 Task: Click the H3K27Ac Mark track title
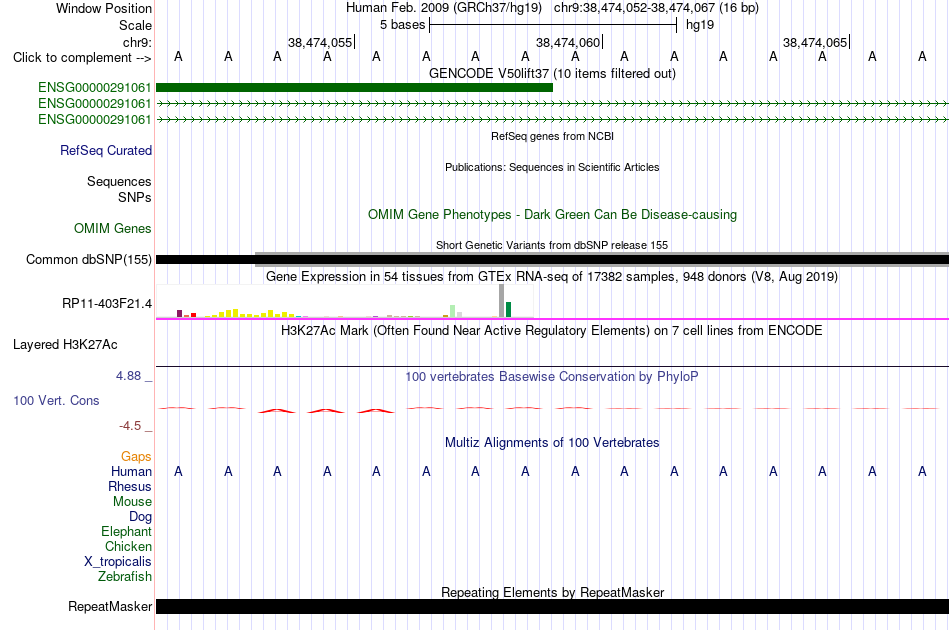553,331
